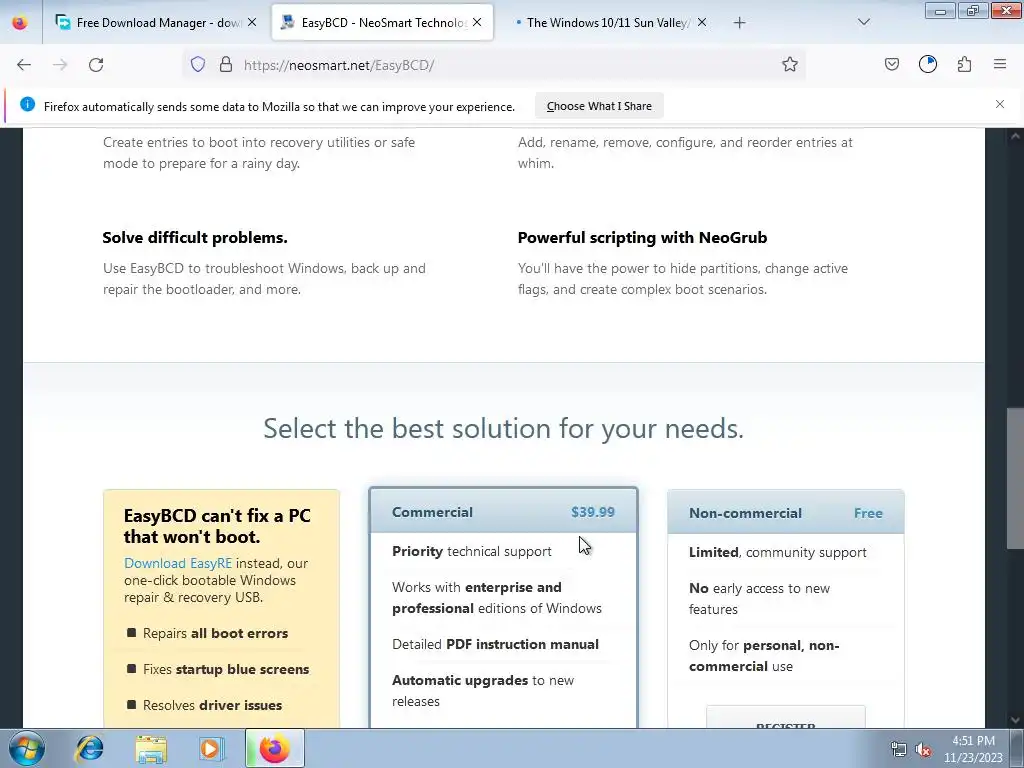Open Windows Media Player from taskbar
This screenshot has height=768, width=1024.
pos(212,748)
